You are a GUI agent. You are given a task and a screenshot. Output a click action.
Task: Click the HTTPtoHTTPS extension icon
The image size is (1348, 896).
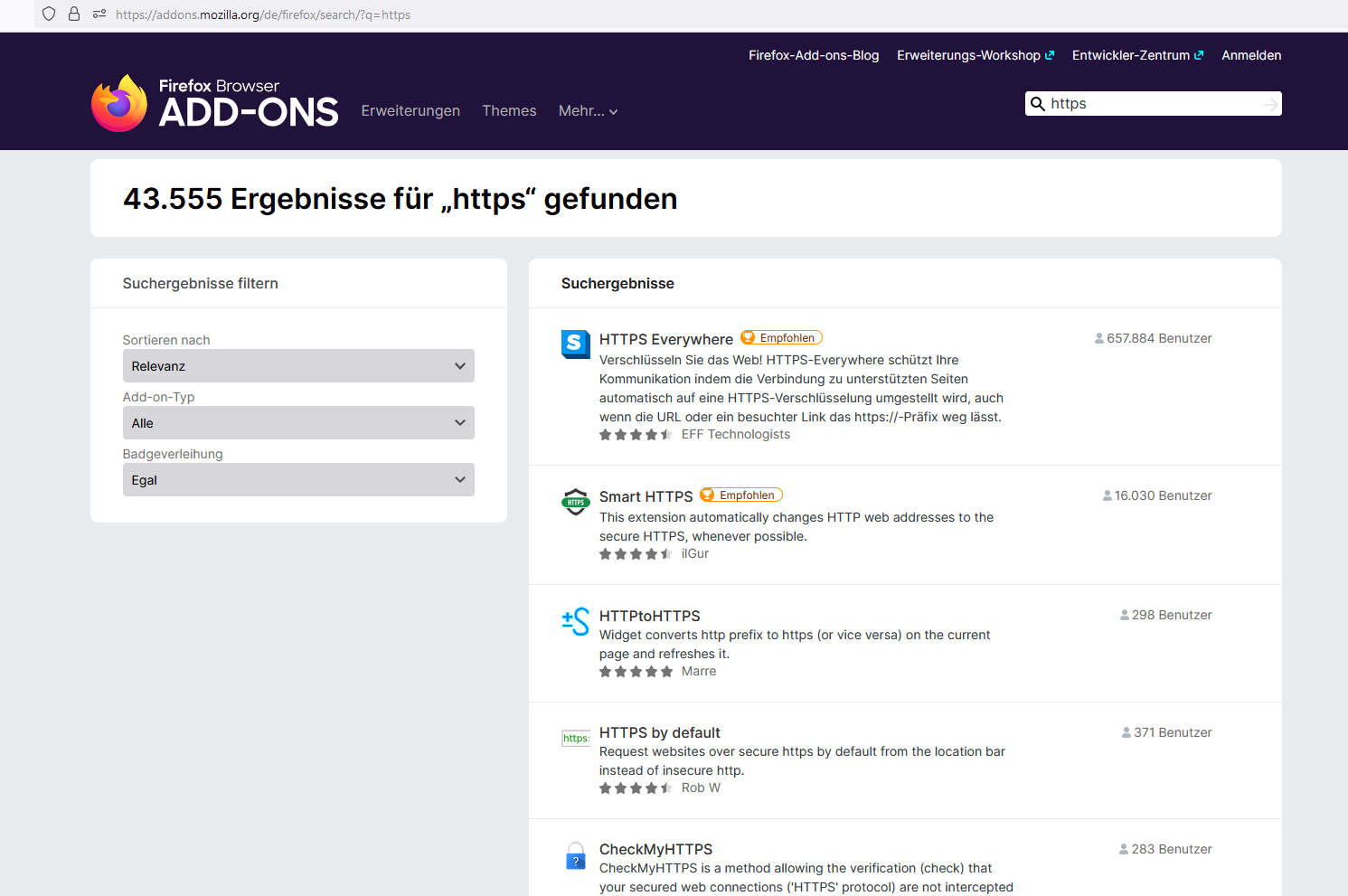coord(576,621)
